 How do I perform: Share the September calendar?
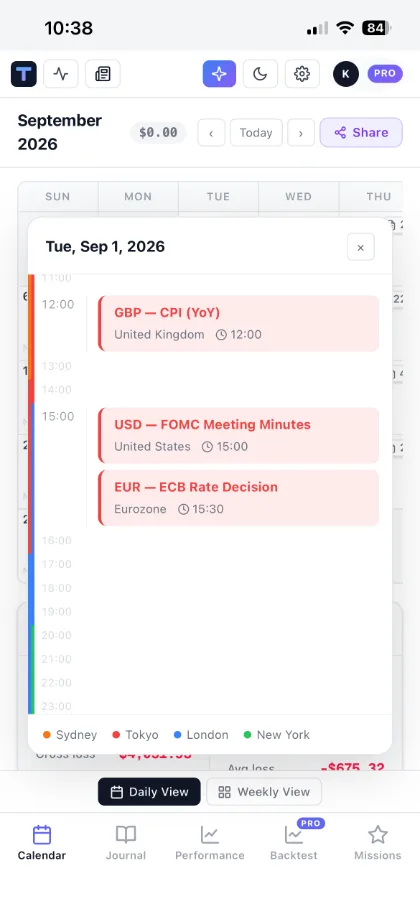coord(361,133)
